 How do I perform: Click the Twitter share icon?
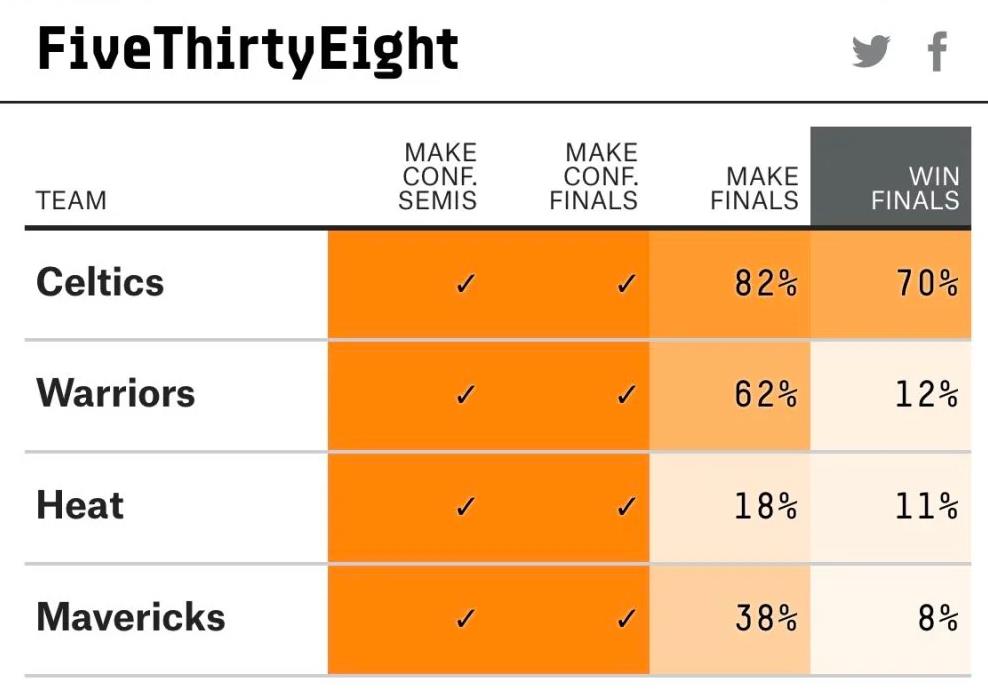[x=871, y=51]
